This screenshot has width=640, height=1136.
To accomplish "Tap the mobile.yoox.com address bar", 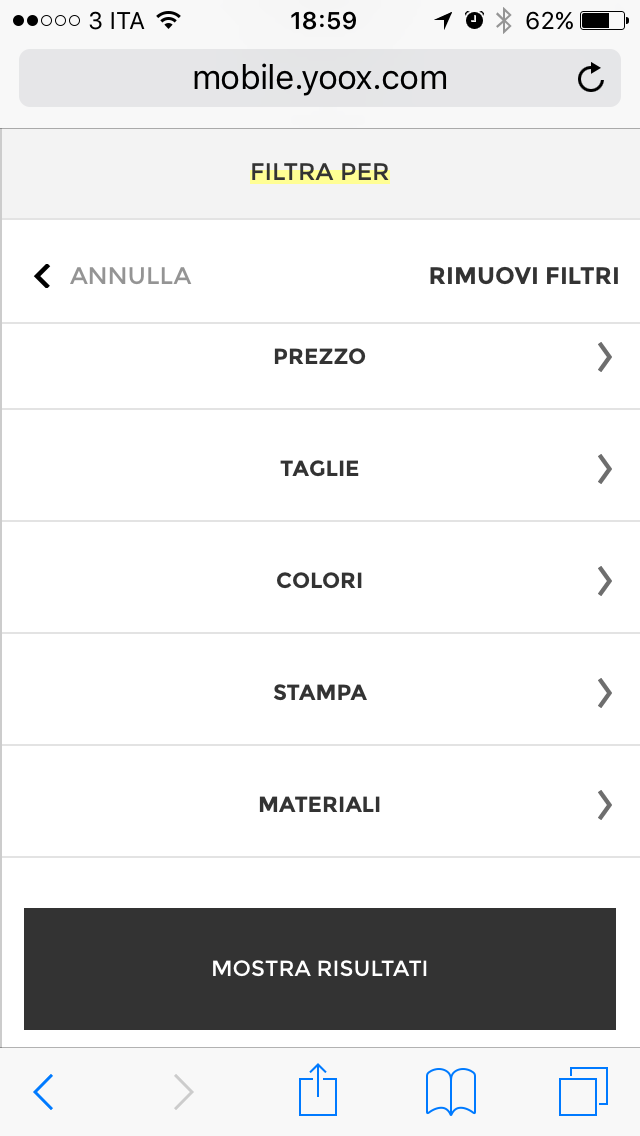I will [320, 78].
